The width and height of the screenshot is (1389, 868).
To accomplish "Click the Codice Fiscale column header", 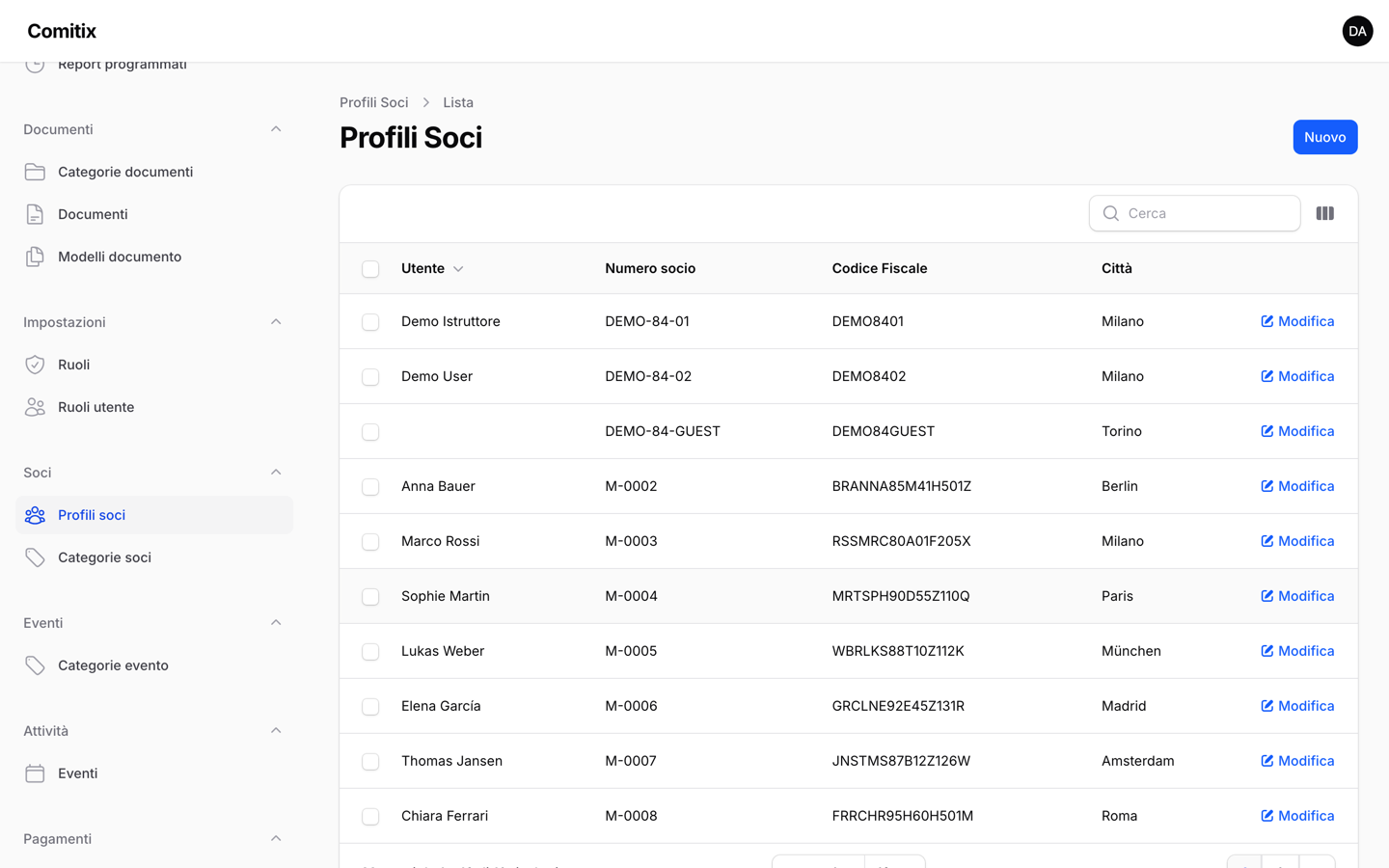I will pyautogui.click(x=880, y=268).
